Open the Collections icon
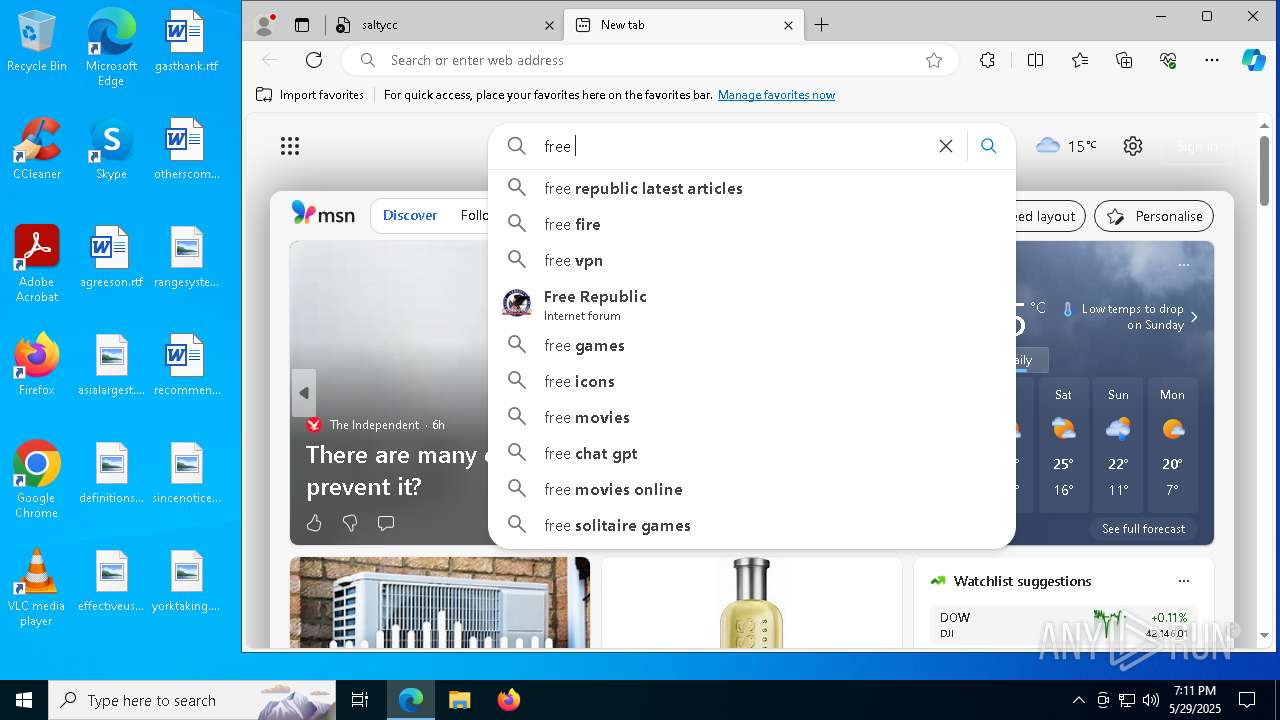The height and width of the screenshot is (720, 1280). 1124,60
